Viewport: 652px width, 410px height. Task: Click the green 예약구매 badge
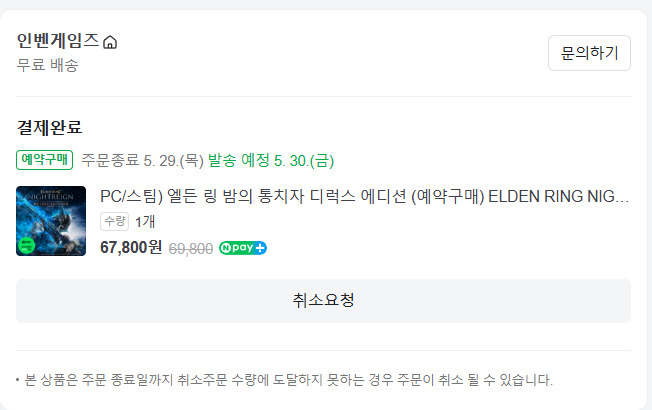44,160
